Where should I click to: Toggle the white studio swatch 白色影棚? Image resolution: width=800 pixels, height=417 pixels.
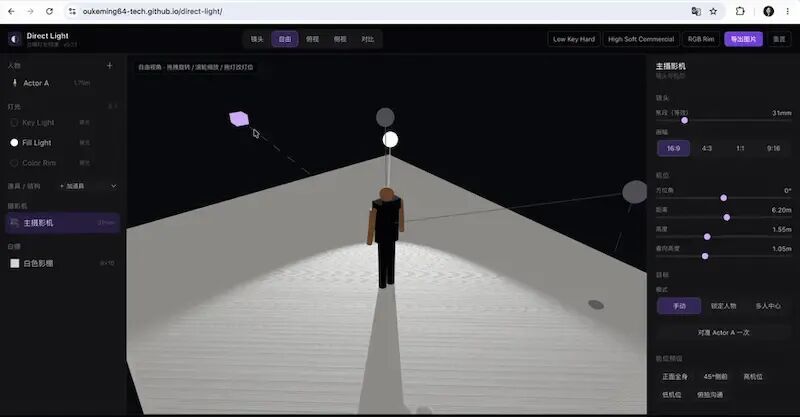coord(15,263)
